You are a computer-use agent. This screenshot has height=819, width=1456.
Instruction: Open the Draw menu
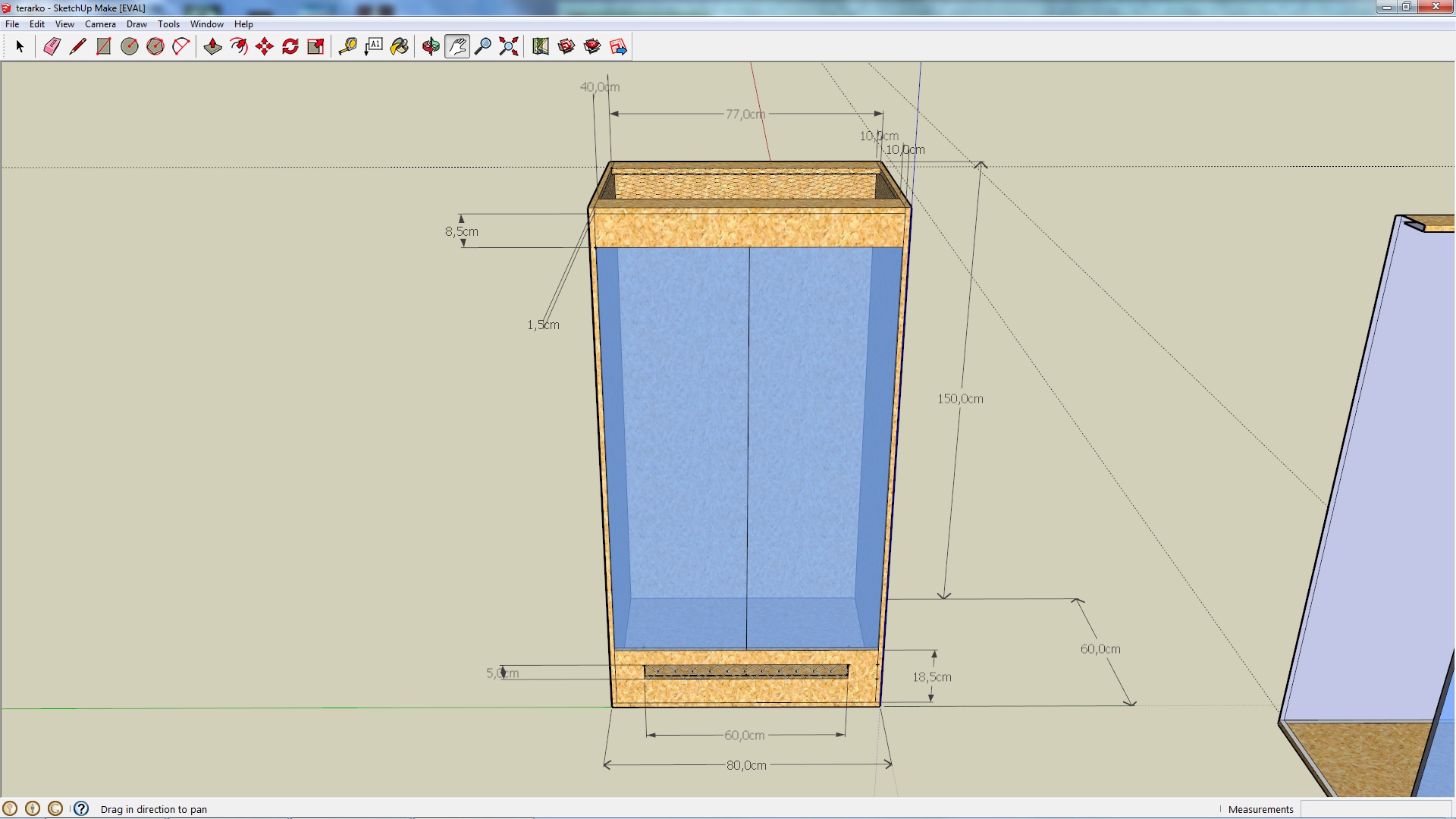pyautogui.click(x=136, y=24)
